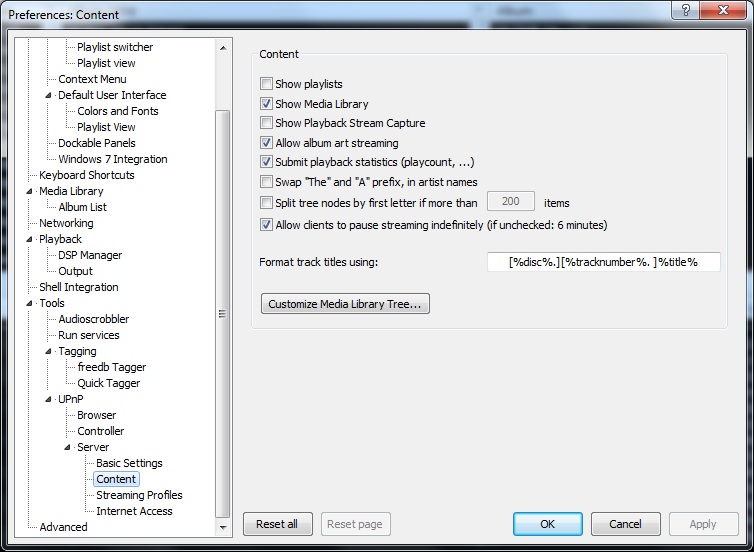Collapse the Media Library tree branch
Screen dimensions: 754x552
tap(30, 192)
